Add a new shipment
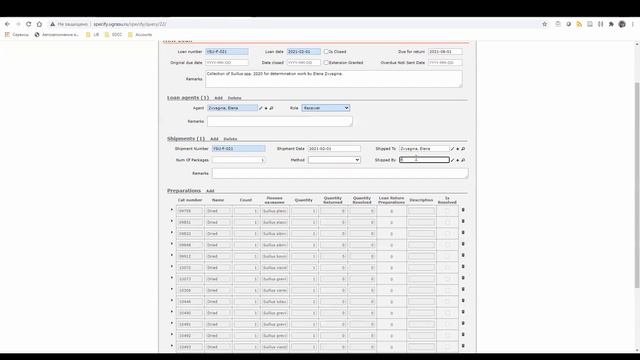The image size is (640, 360). [x=214, y=139]
